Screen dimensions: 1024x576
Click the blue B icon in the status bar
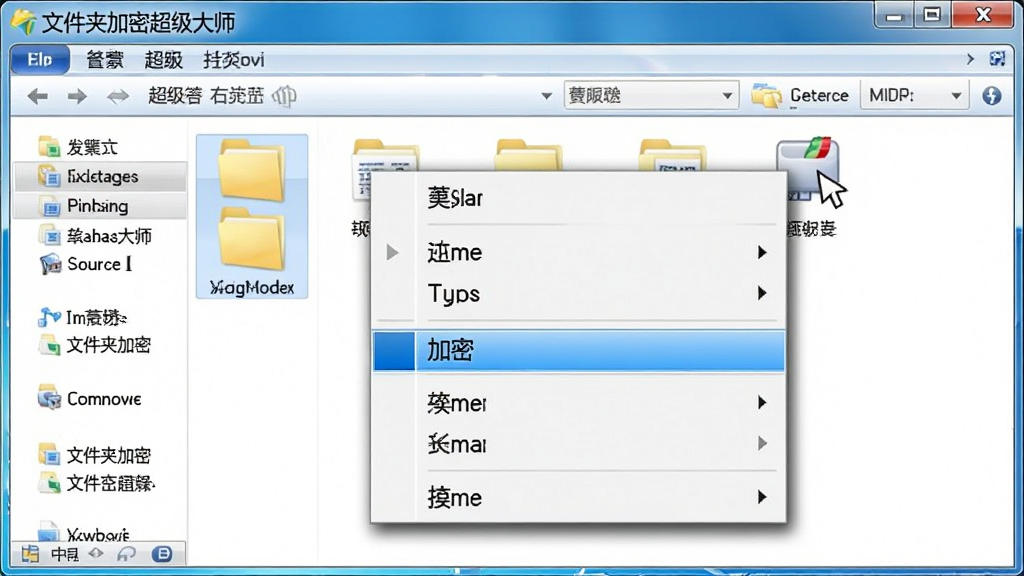click(162, 554)
